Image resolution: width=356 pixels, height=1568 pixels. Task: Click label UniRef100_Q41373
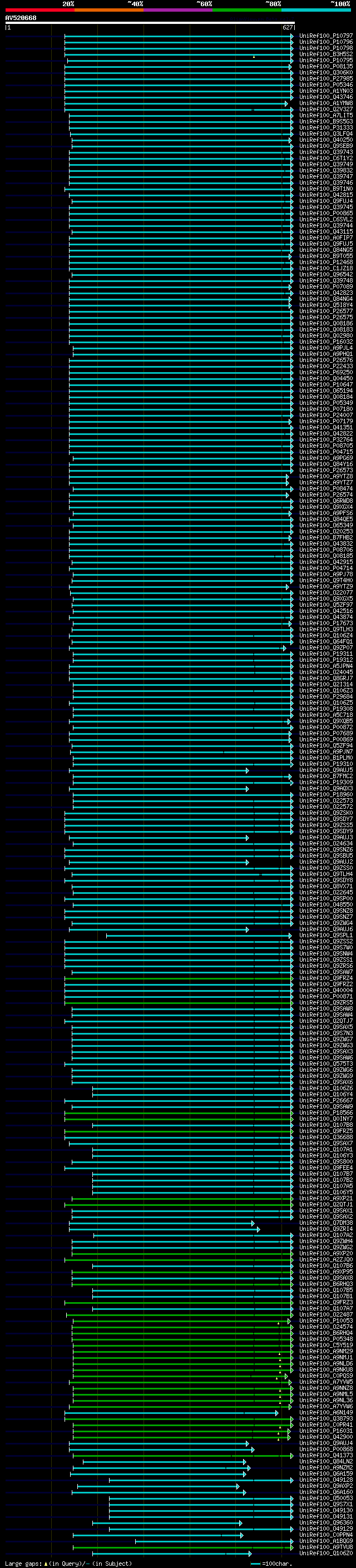click(x=326, y=1456)
